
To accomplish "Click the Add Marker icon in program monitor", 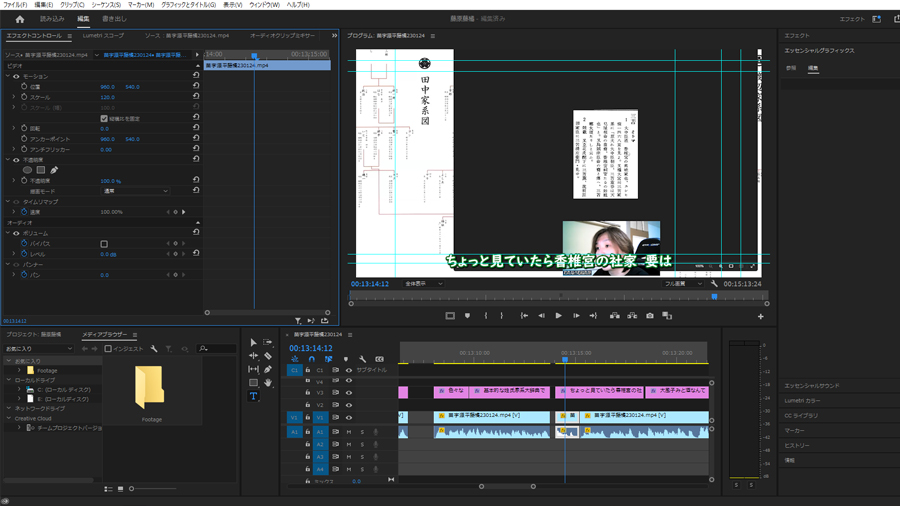I will coord(467,316).
